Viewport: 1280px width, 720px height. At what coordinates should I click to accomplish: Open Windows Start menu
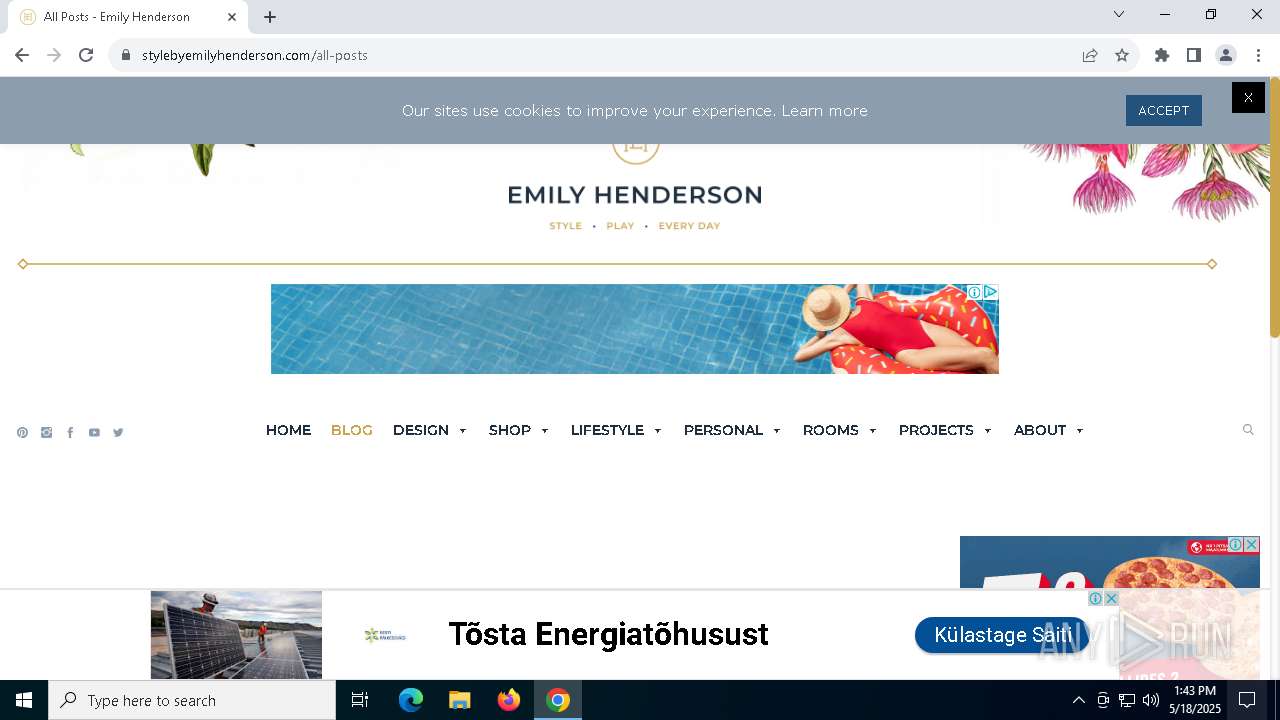click(24, 700)
